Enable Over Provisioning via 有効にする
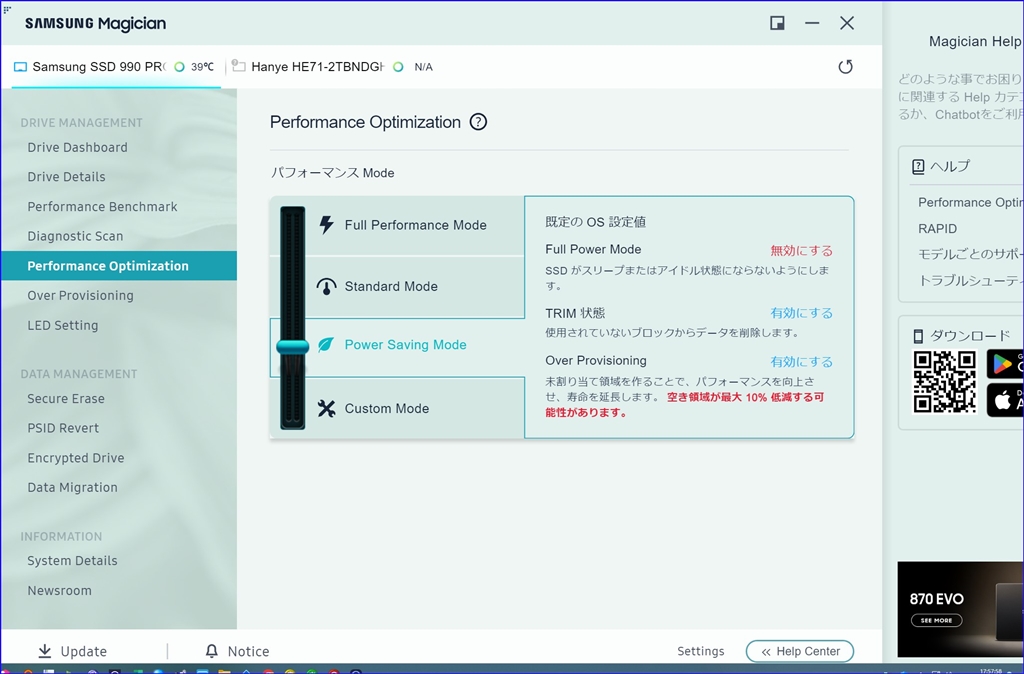The width and height of the screenshot is (1024, 674). [801, 362]
